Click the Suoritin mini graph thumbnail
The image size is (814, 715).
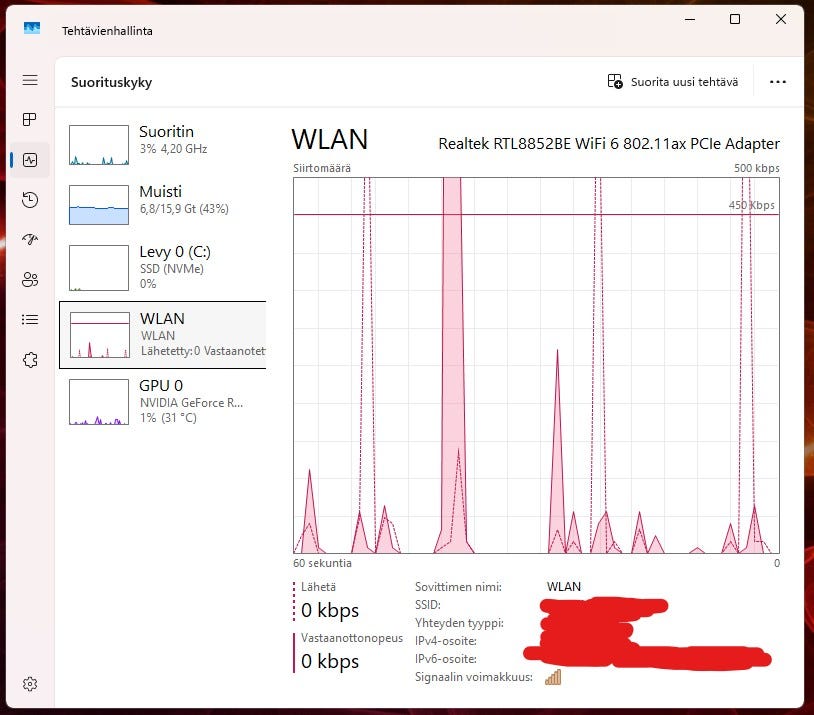[x=99, y=145]
